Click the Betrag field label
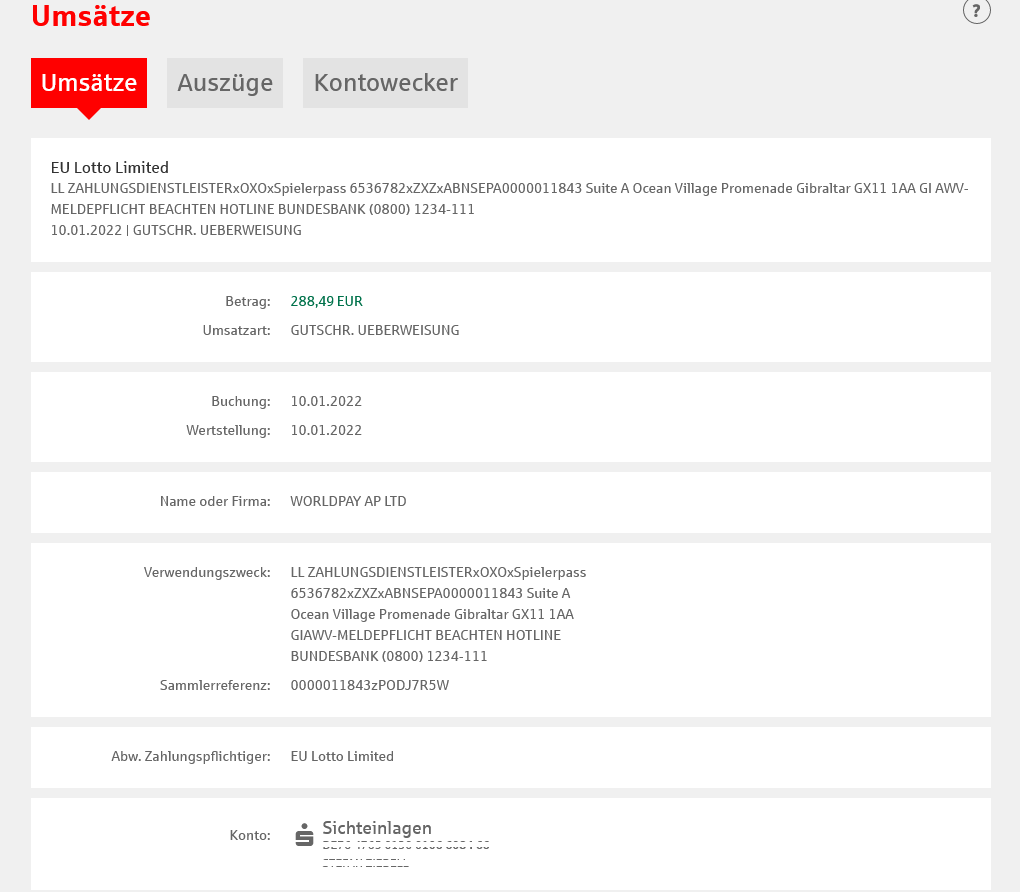 tap(247, 301)
